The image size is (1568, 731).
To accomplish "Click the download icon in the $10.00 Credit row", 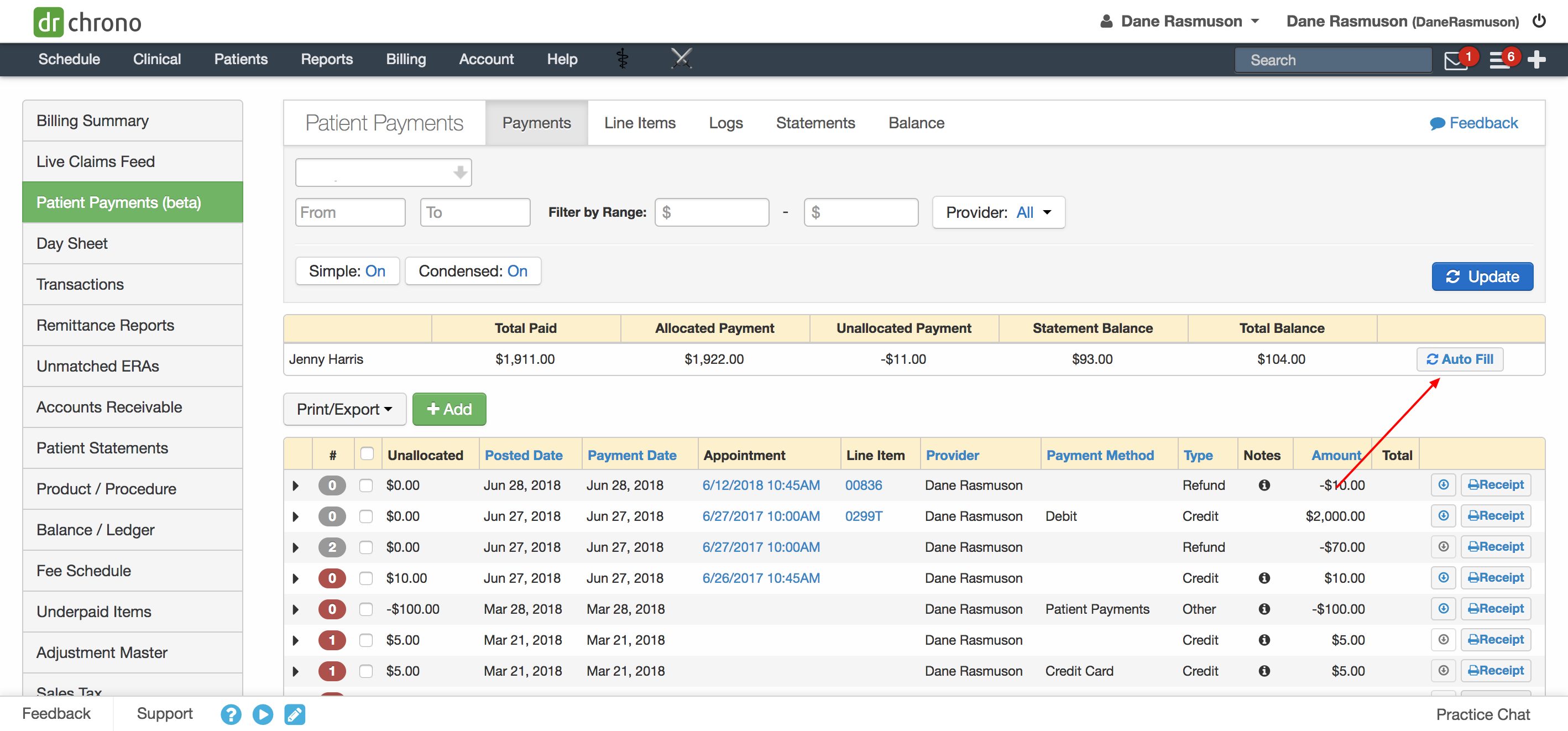I will [x=1443, y=578].
